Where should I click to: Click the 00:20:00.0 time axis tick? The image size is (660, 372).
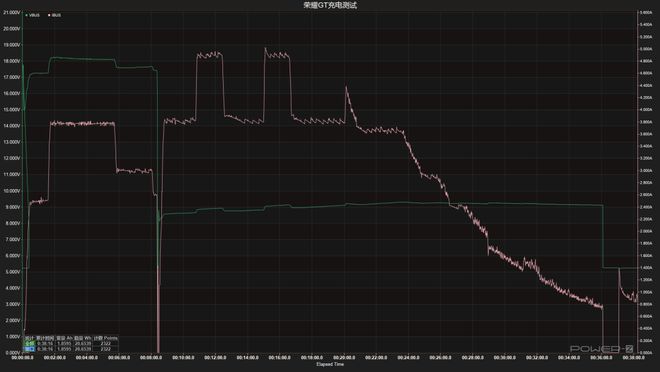tap(344, 357)
